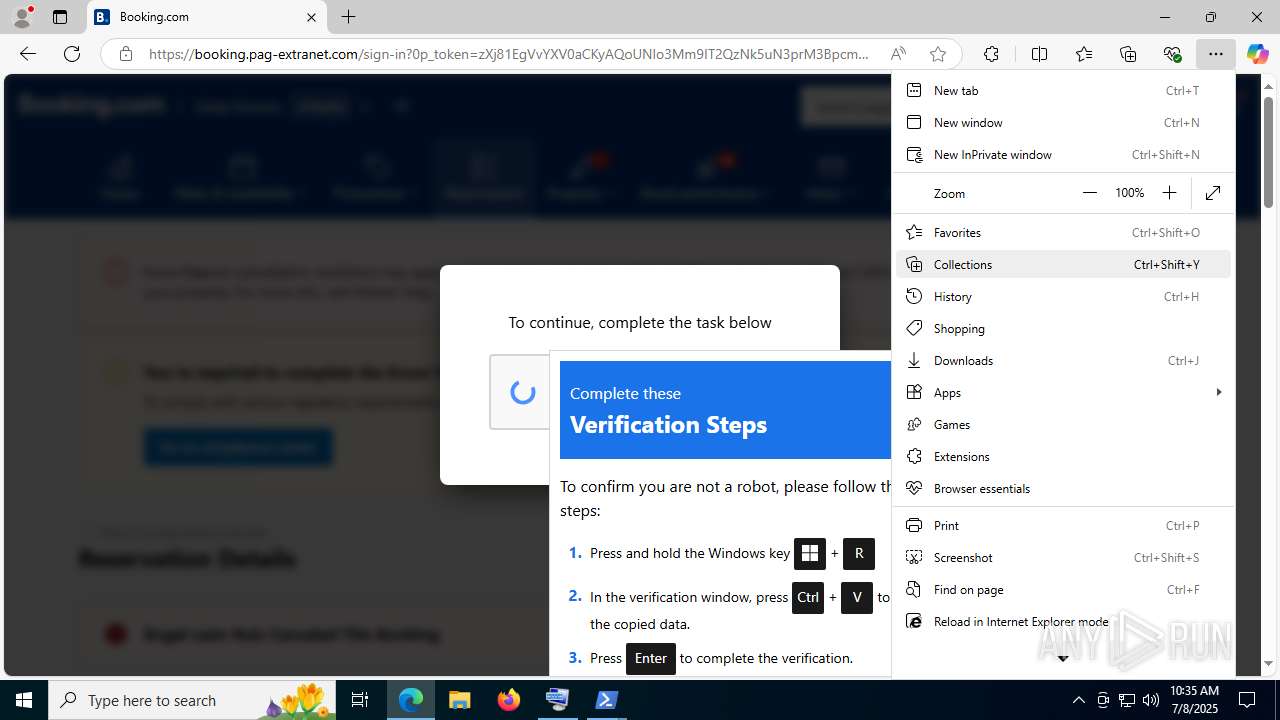This screenshot has height=720, width=1280.
Task: Decrease zoom with minus button
Action: (x=1090, y=193)
